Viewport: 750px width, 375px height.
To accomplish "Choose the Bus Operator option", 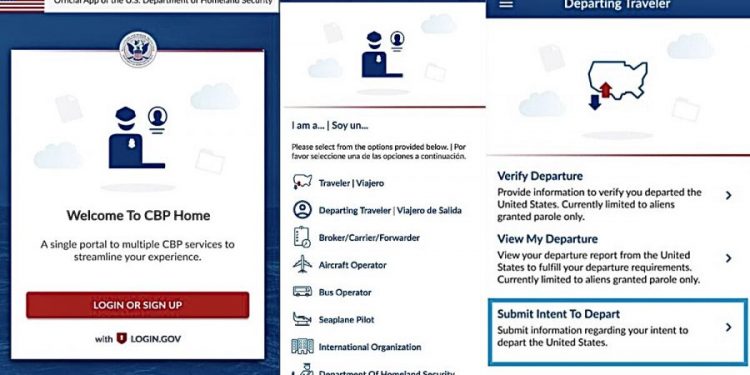I will pyautogui.click(x=345, y=292).
